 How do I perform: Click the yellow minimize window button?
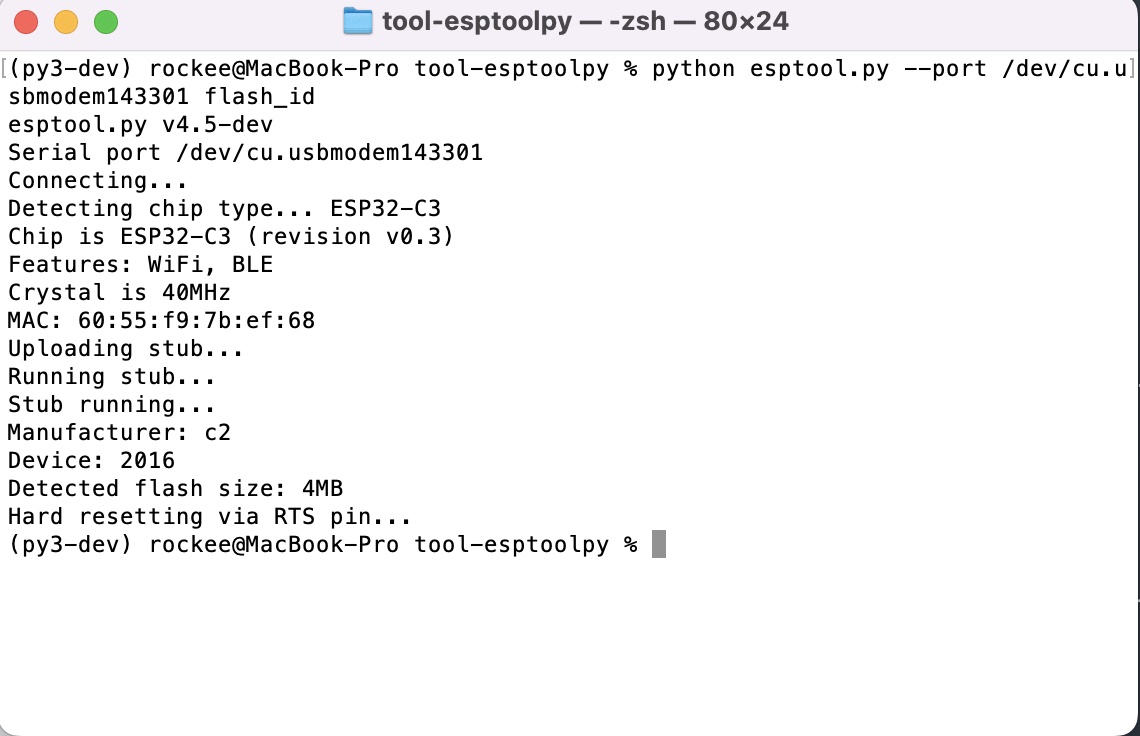[x=66, y=22]
